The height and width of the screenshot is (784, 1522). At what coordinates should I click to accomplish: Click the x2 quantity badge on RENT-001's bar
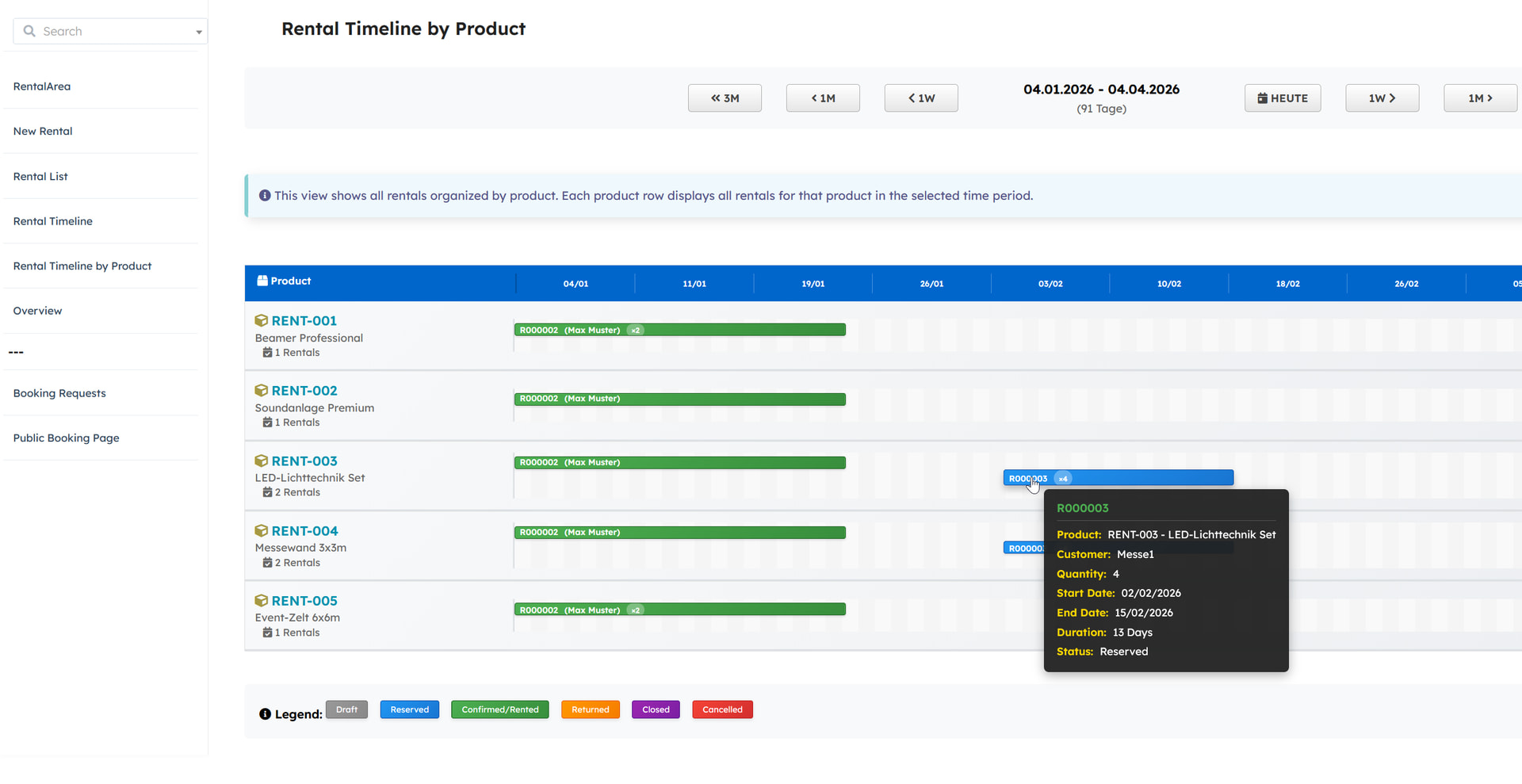pyautogui.click(x=635, y=331)
